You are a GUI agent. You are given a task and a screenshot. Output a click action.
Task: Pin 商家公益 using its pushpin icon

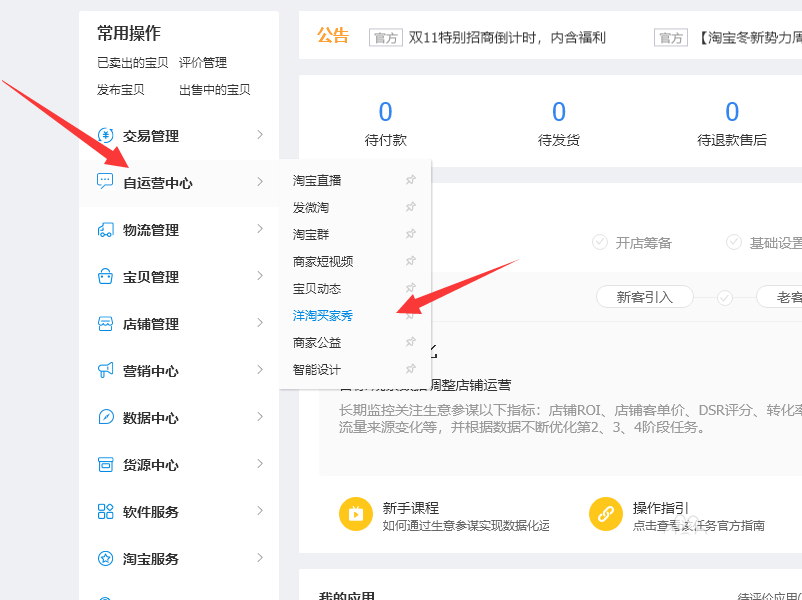click(411, 342)
